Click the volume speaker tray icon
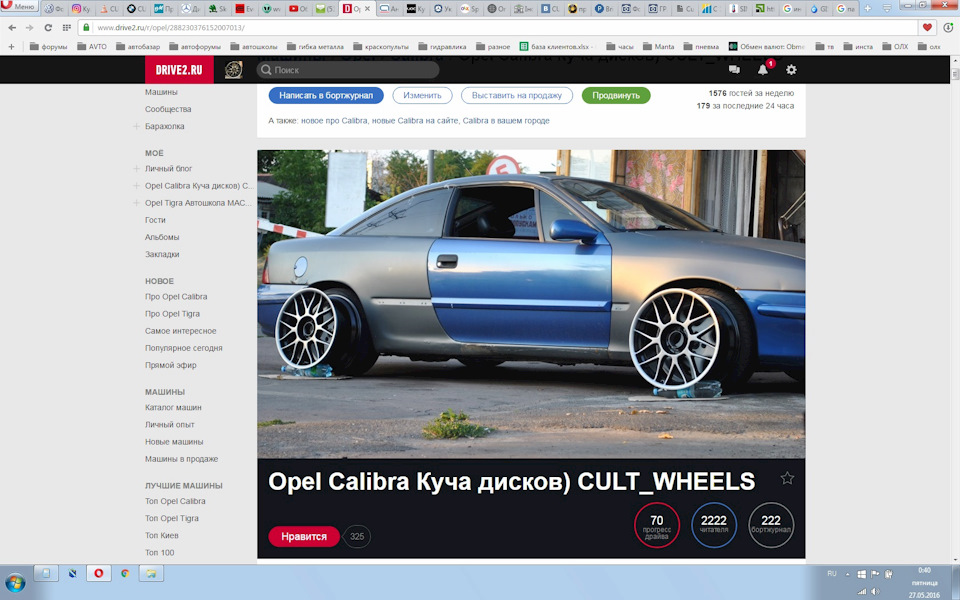Screen dimensions: 960x600 (x=876, y=591)
